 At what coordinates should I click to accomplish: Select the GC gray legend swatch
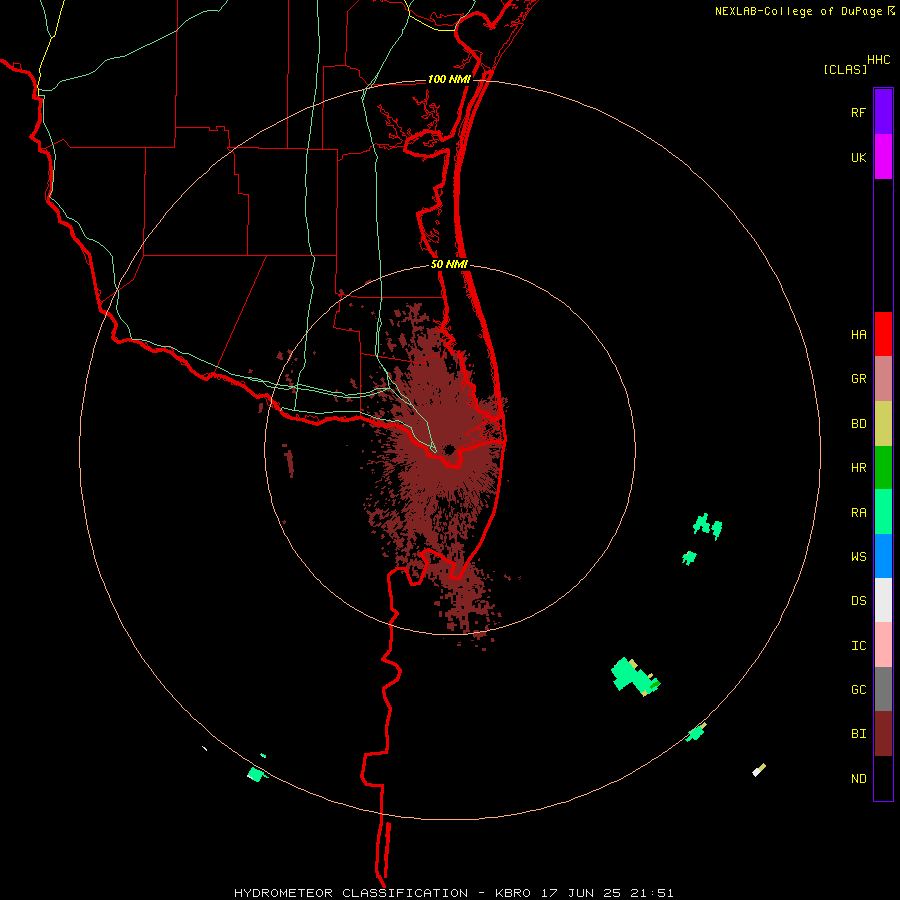883,689
